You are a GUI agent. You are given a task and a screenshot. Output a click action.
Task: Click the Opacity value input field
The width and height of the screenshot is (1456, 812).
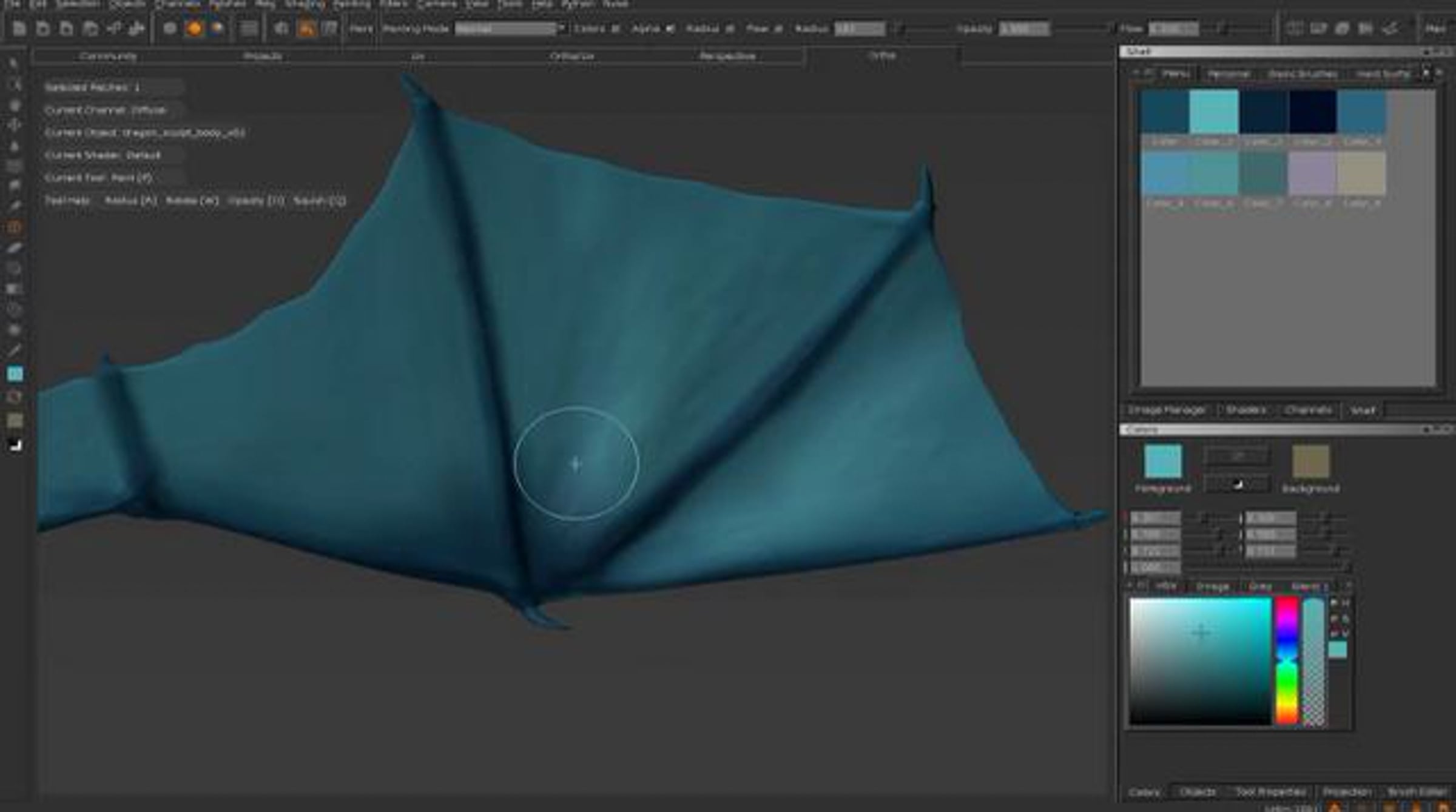[x=1024, y=29]
